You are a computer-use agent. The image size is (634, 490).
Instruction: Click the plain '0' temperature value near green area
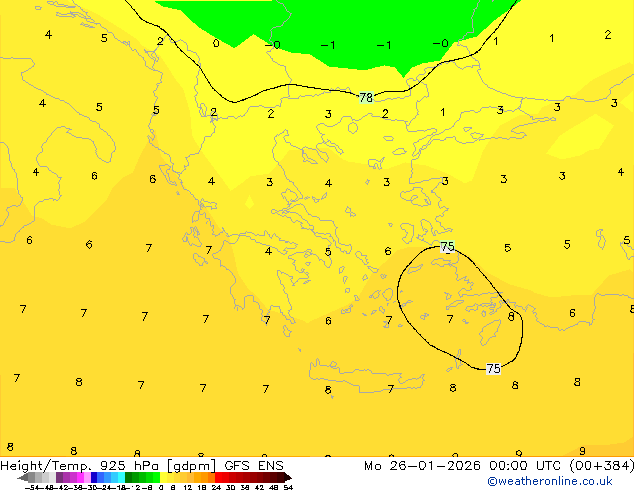click(216, 43)
